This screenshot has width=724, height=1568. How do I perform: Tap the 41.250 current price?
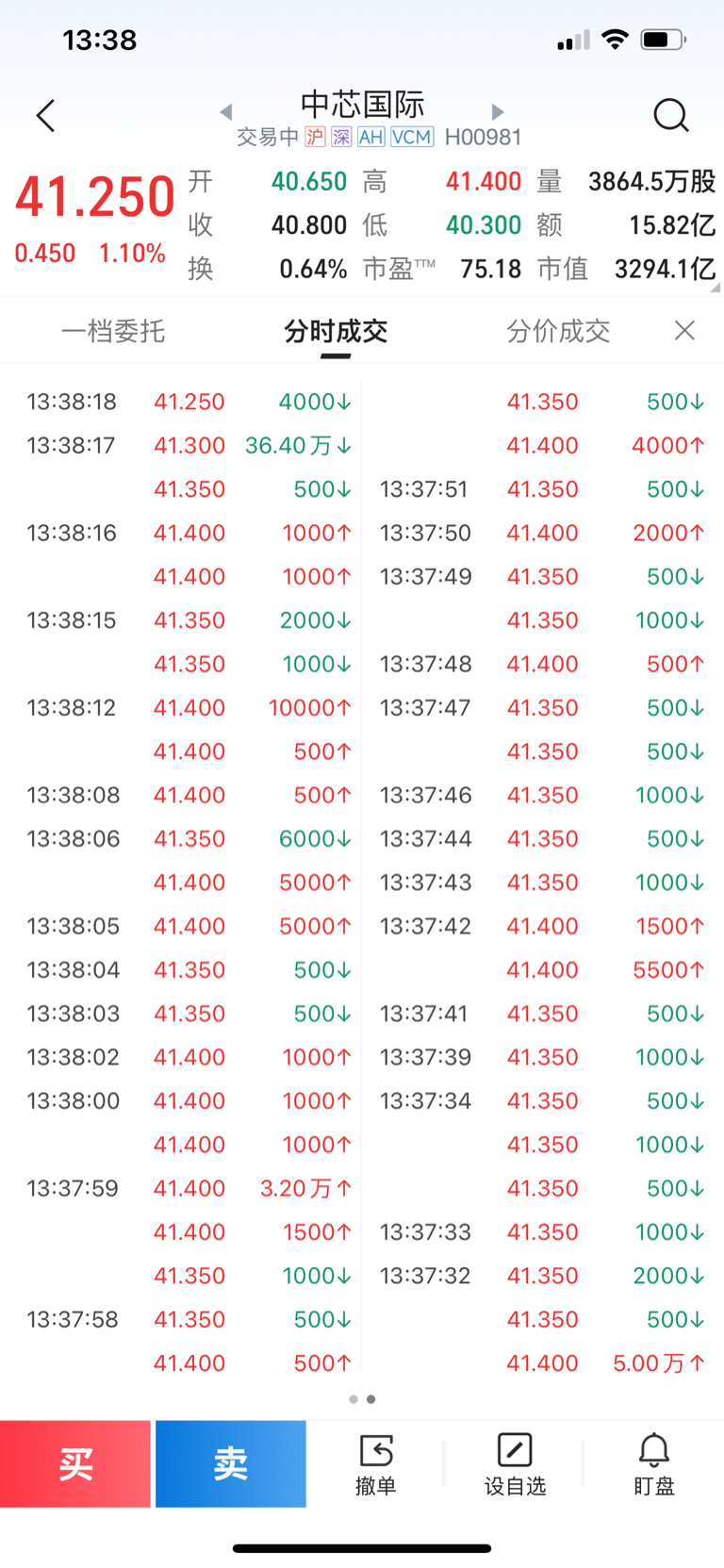click(x=95, y=197)
